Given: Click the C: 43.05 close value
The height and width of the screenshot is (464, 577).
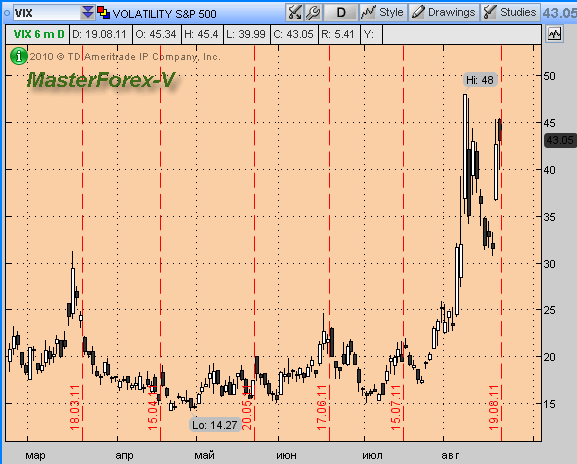Looking at the screenshot, I should tap(294, 35).
